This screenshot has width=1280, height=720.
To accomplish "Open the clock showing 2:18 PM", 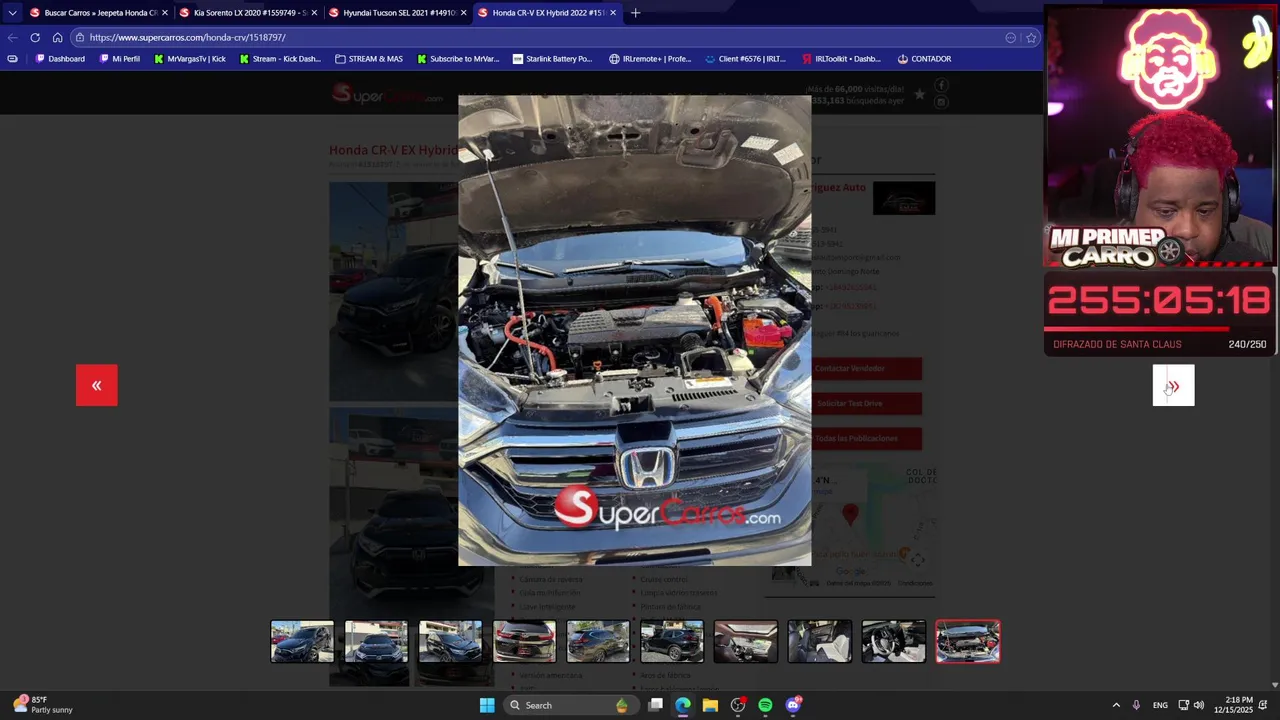I will (1233, 705).
